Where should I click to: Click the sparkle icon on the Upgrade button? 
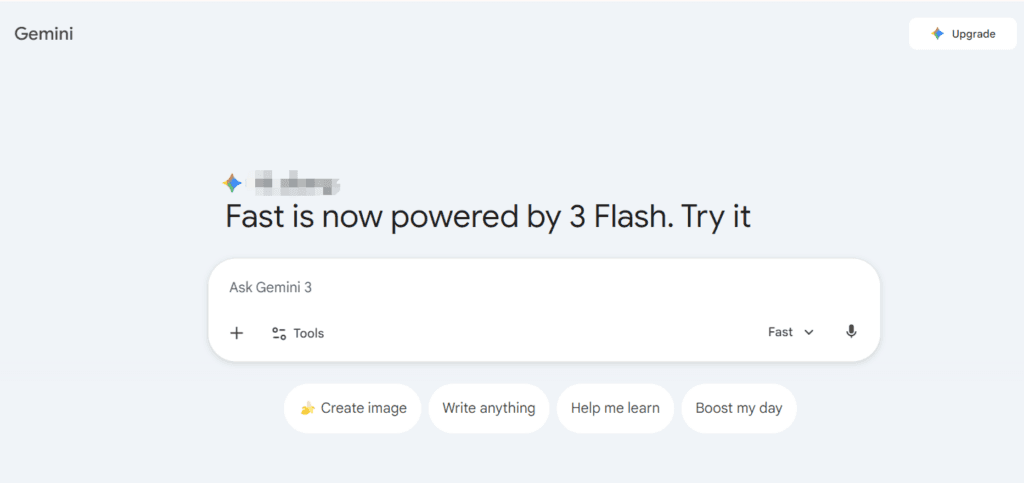click(x=937, y=34)
